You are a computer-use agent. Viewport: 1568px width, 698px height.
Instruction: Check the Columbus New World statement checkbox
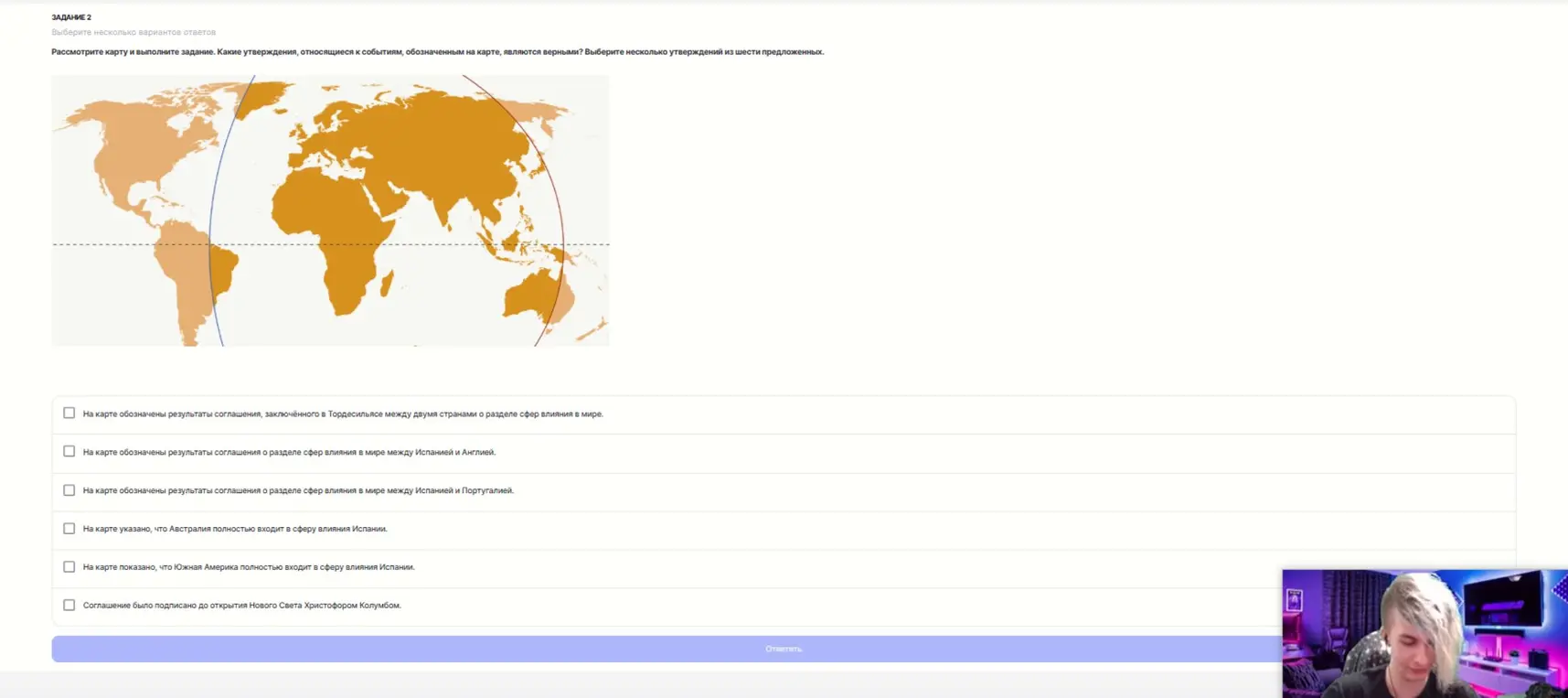[x=69, y=606]
